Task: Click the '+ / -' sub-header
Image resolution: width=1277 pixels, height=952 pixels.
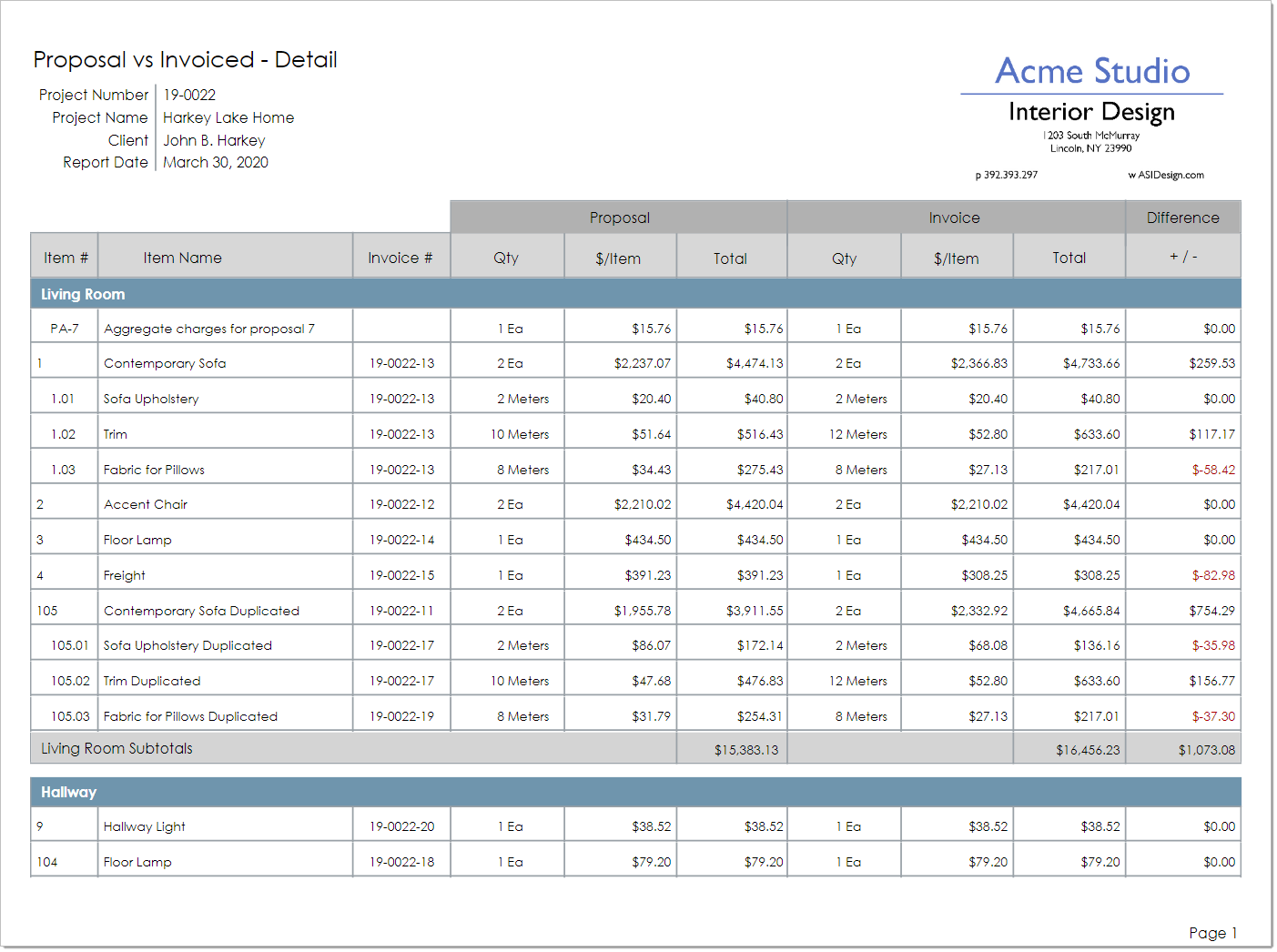Action: point(1183,257)
